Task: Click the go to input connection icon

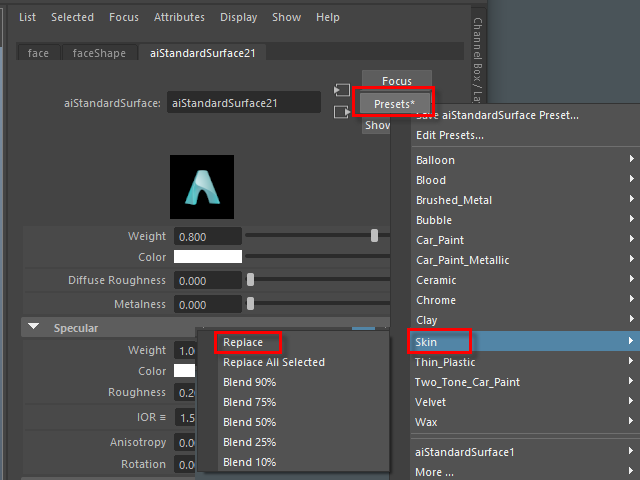Action: [342, 91]
